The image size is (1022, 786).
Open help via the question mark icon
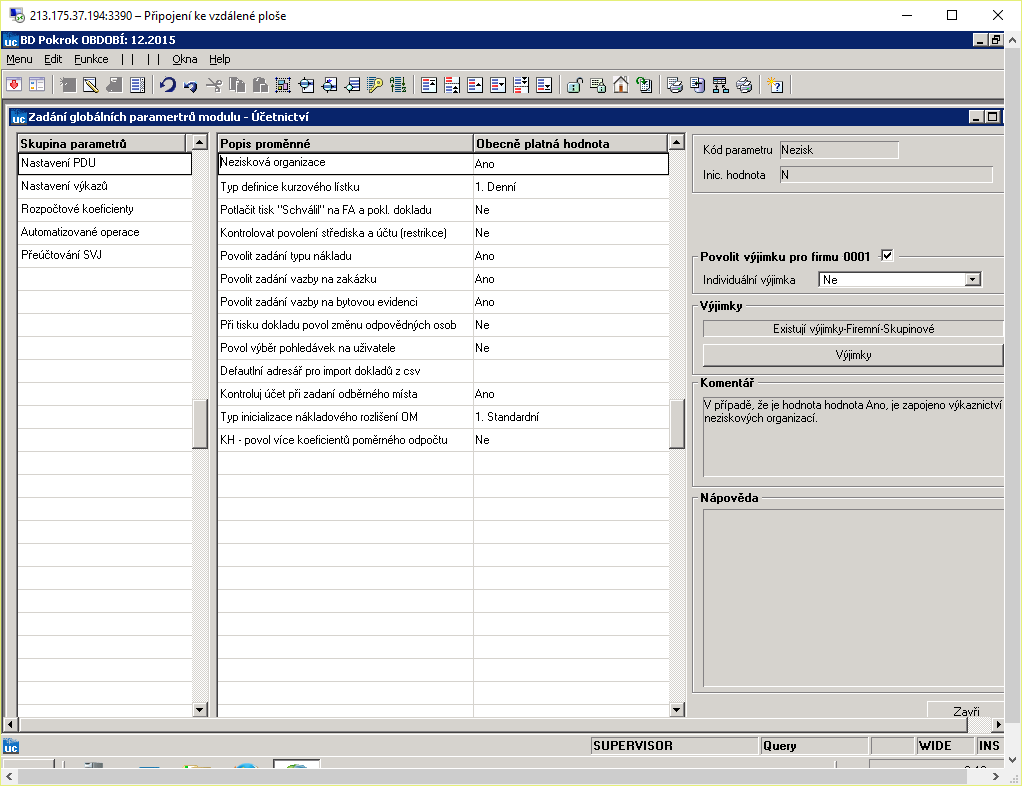coord(775,85)
